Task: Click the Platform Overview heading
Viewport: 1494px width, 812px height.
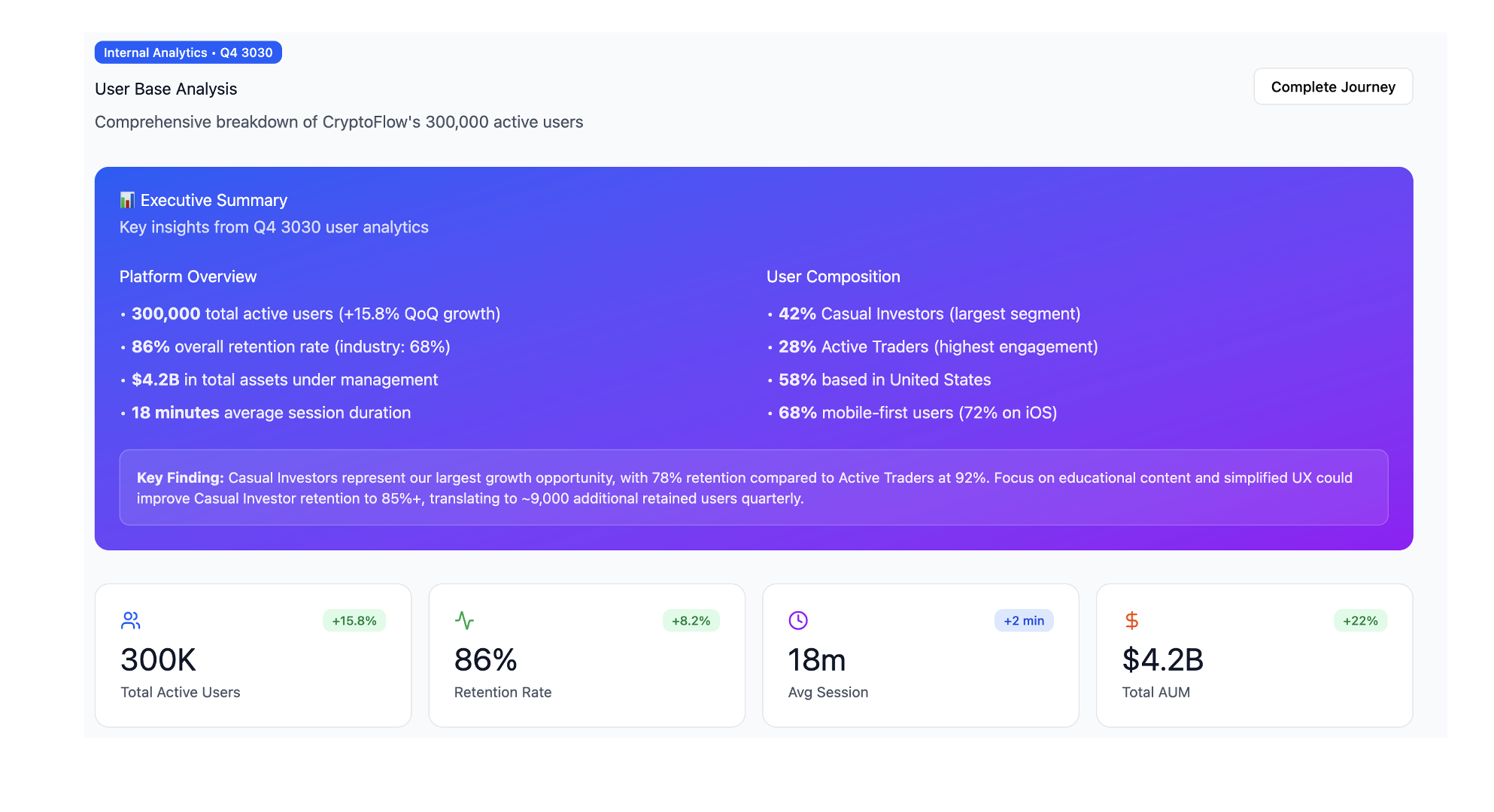Action: point(188,277)
